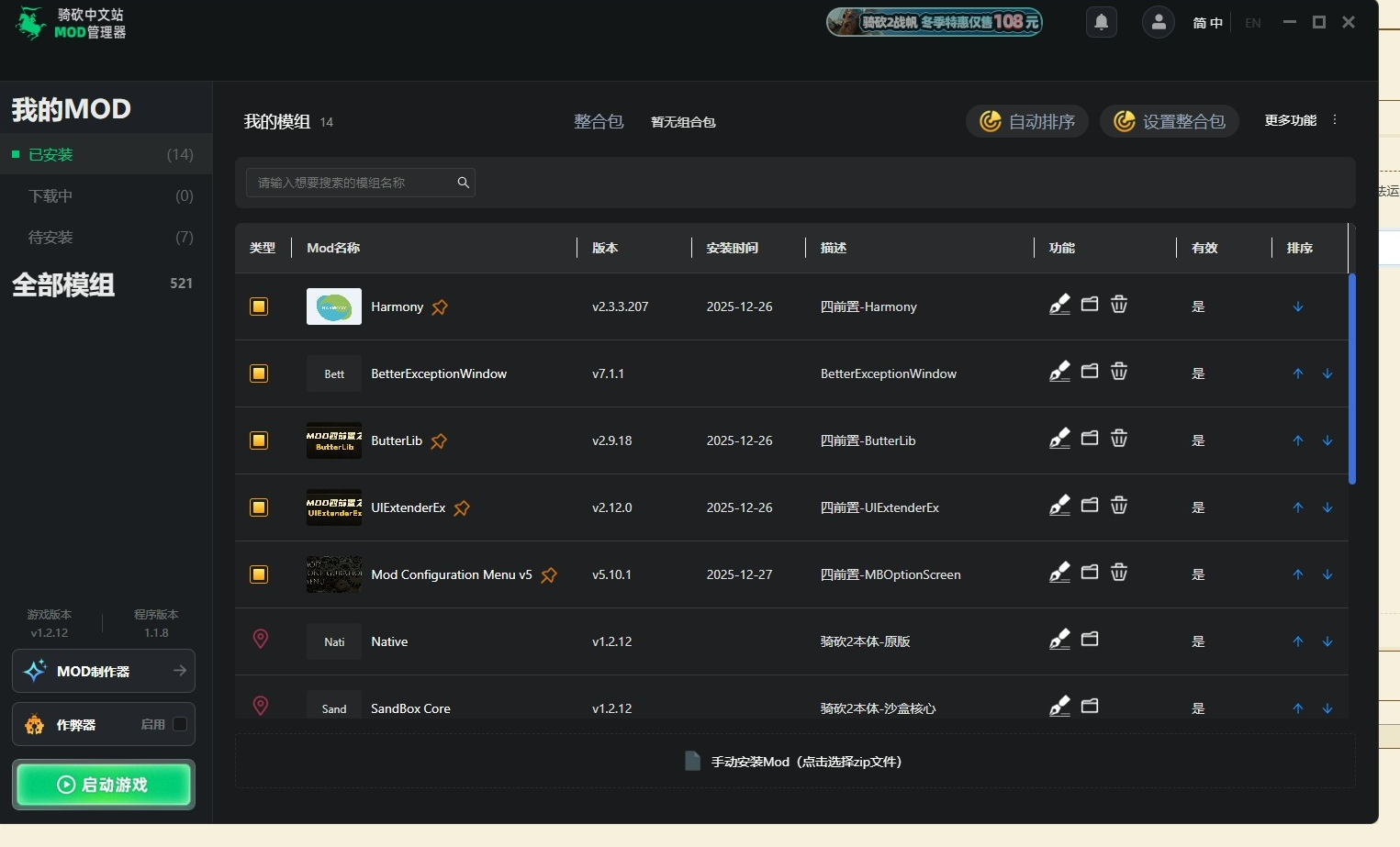Expand the more functions menu

pyautogui.click(x=1335, y=120)
